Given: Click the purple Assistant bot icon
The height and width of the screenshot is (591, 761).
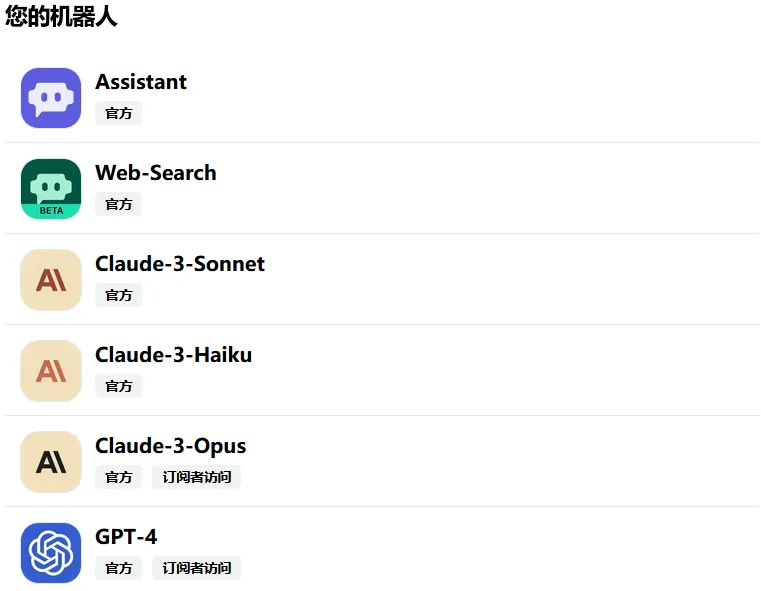Looking at the screenshot, I should (x=51, y=98).
